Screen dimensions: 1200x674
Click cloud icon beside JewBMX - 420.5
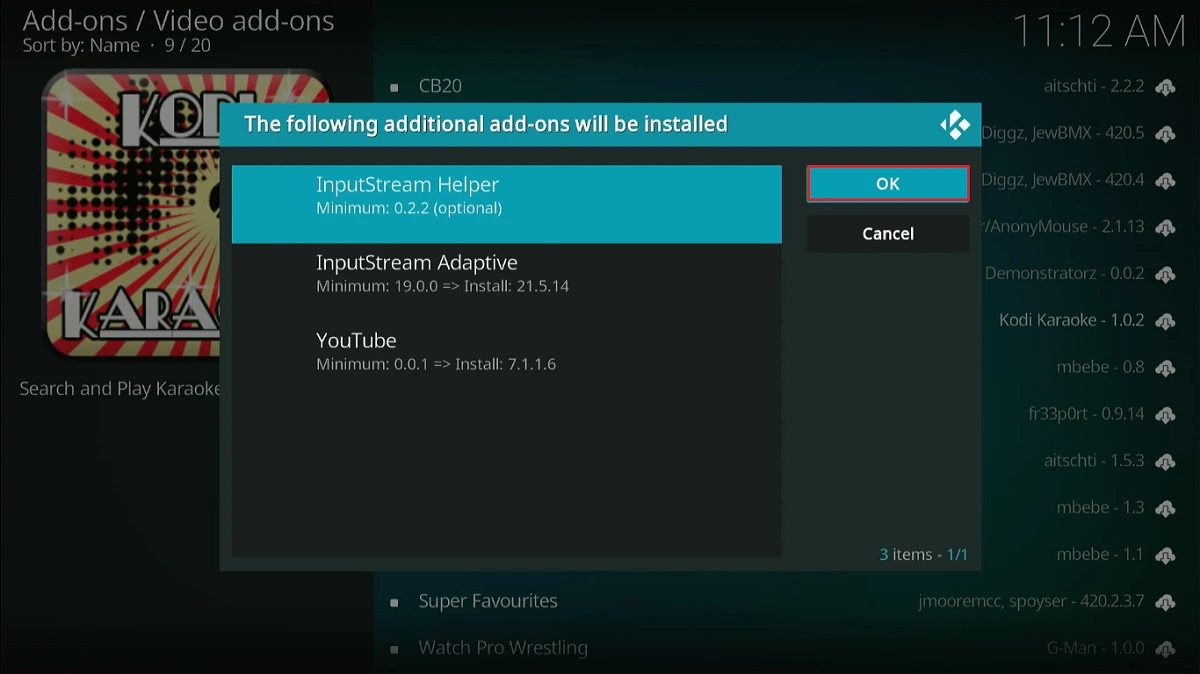[1164, 133]
